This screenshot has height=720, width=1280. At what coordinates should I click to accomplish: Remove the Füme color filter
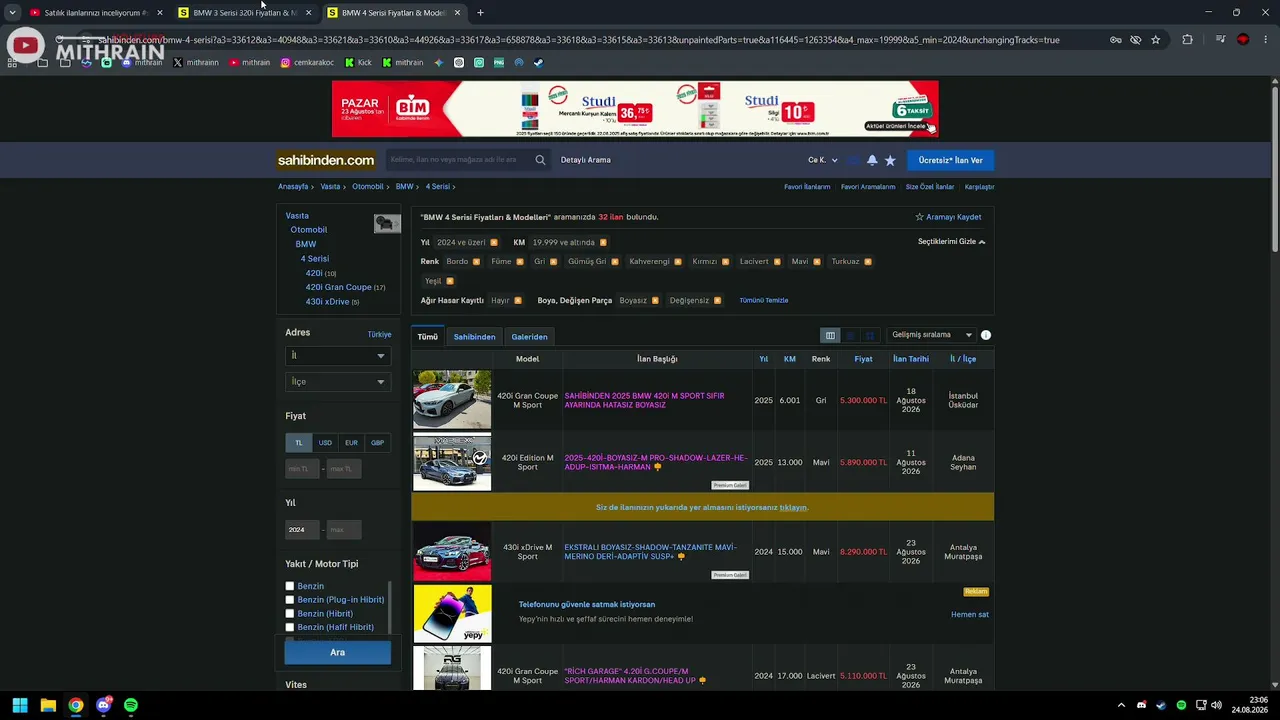point(520,262)
